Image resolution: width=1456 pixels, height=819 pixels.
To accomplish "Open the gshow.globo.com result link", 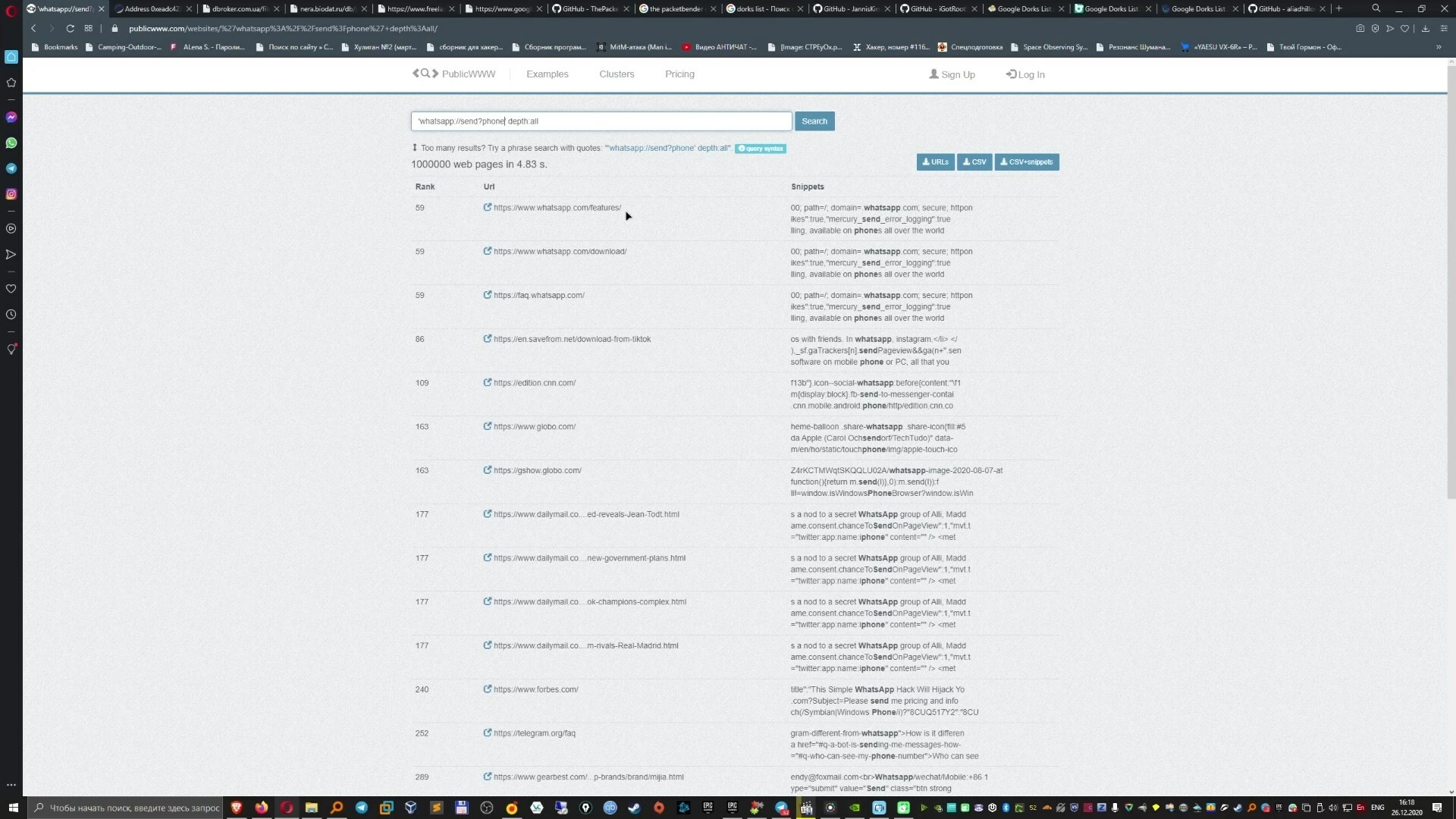I will (538, 470).
